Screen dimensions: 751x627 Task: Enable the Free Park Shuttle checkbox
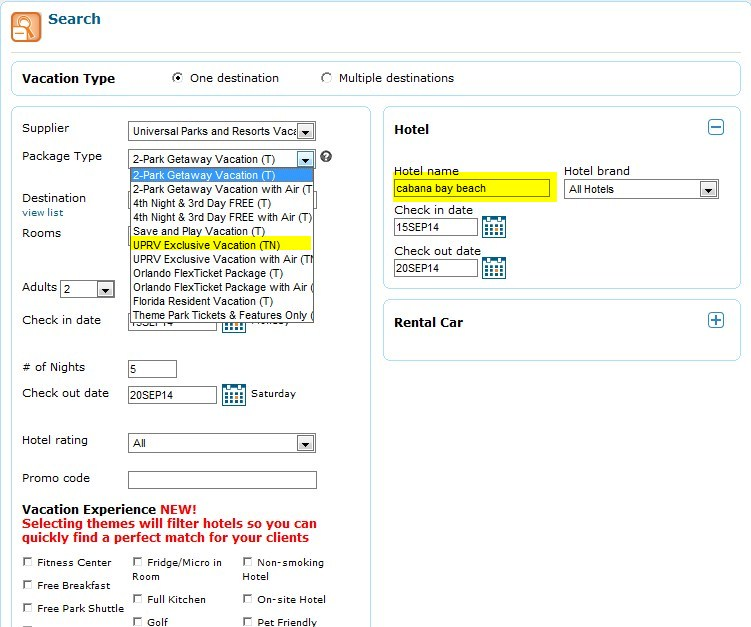[28, 608]
